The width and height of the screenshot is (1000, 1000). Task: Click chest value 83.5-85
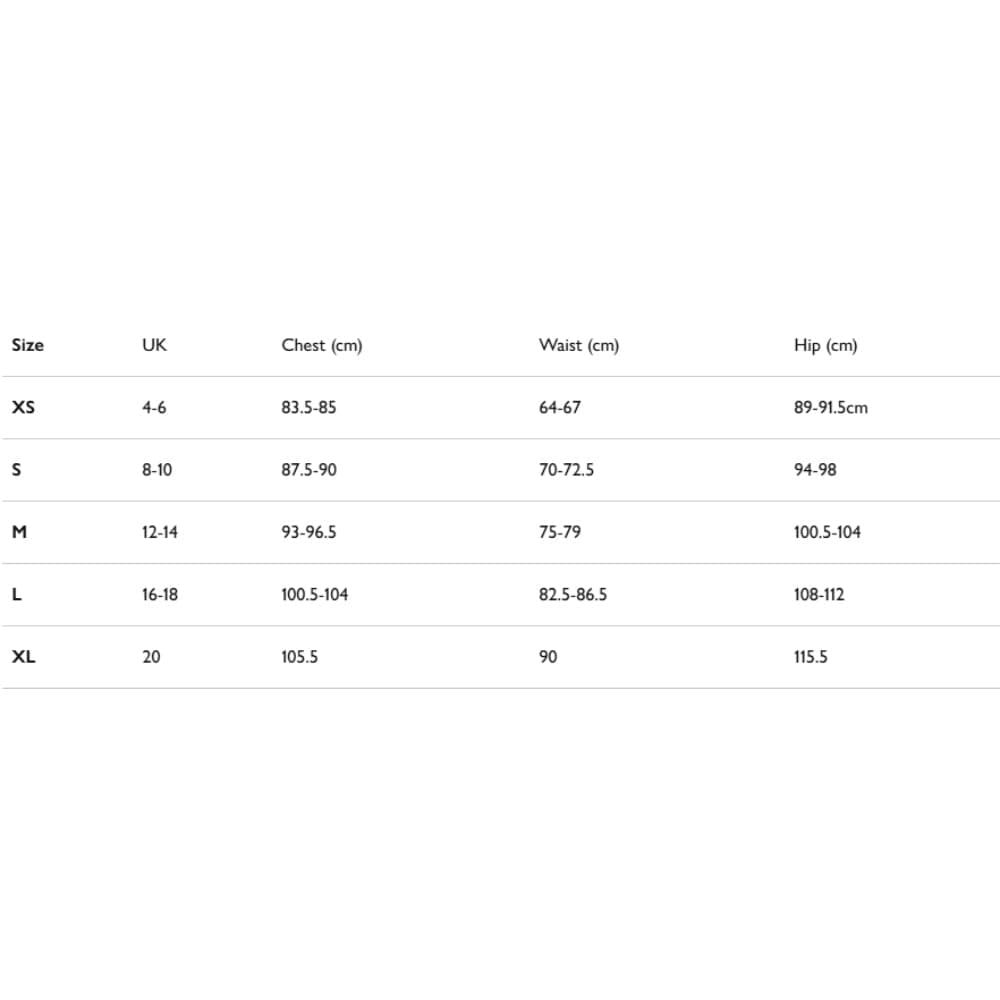tap(308, 408)
